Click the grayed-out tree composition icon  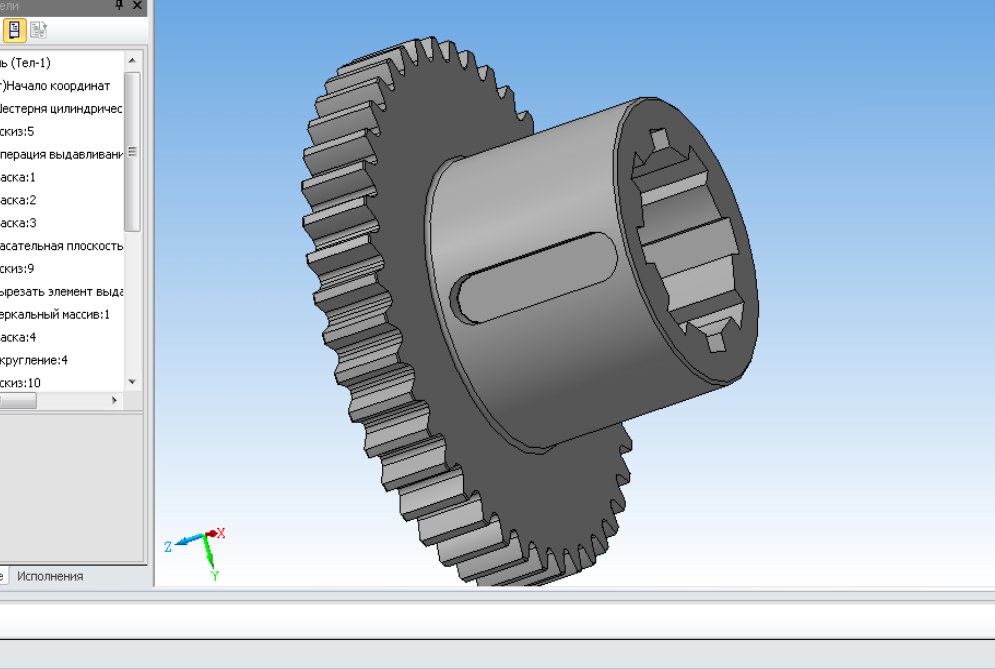pos(39,30)
